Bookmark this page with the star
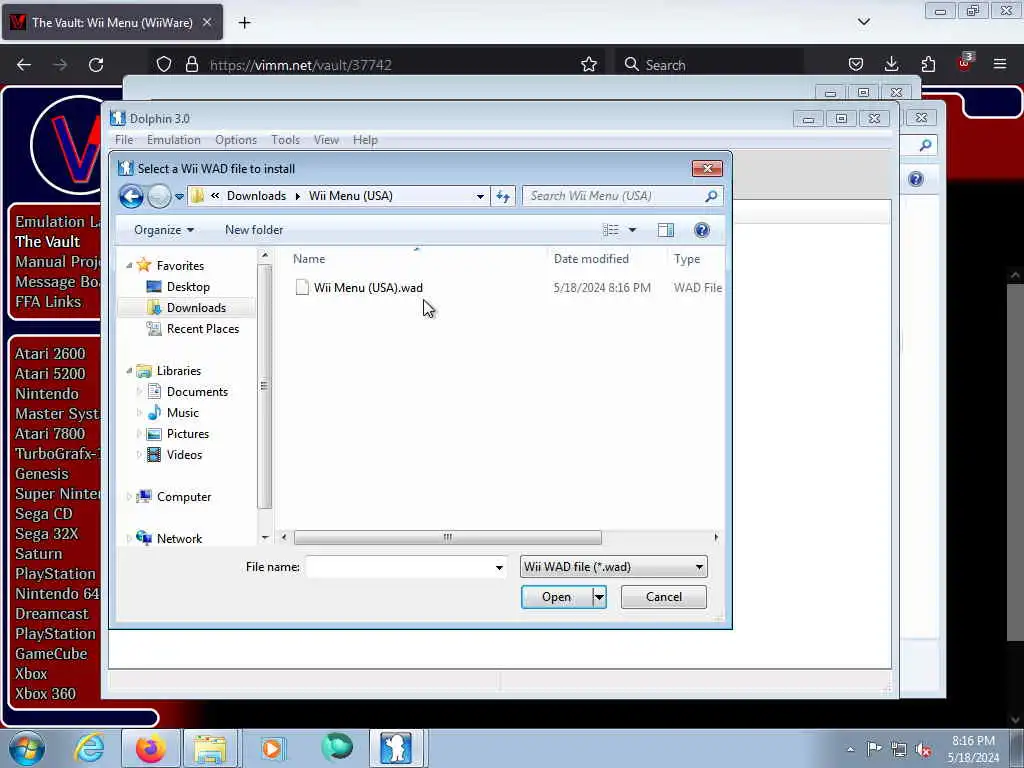This screenshot has height=768, width=1024. [588, 65]
